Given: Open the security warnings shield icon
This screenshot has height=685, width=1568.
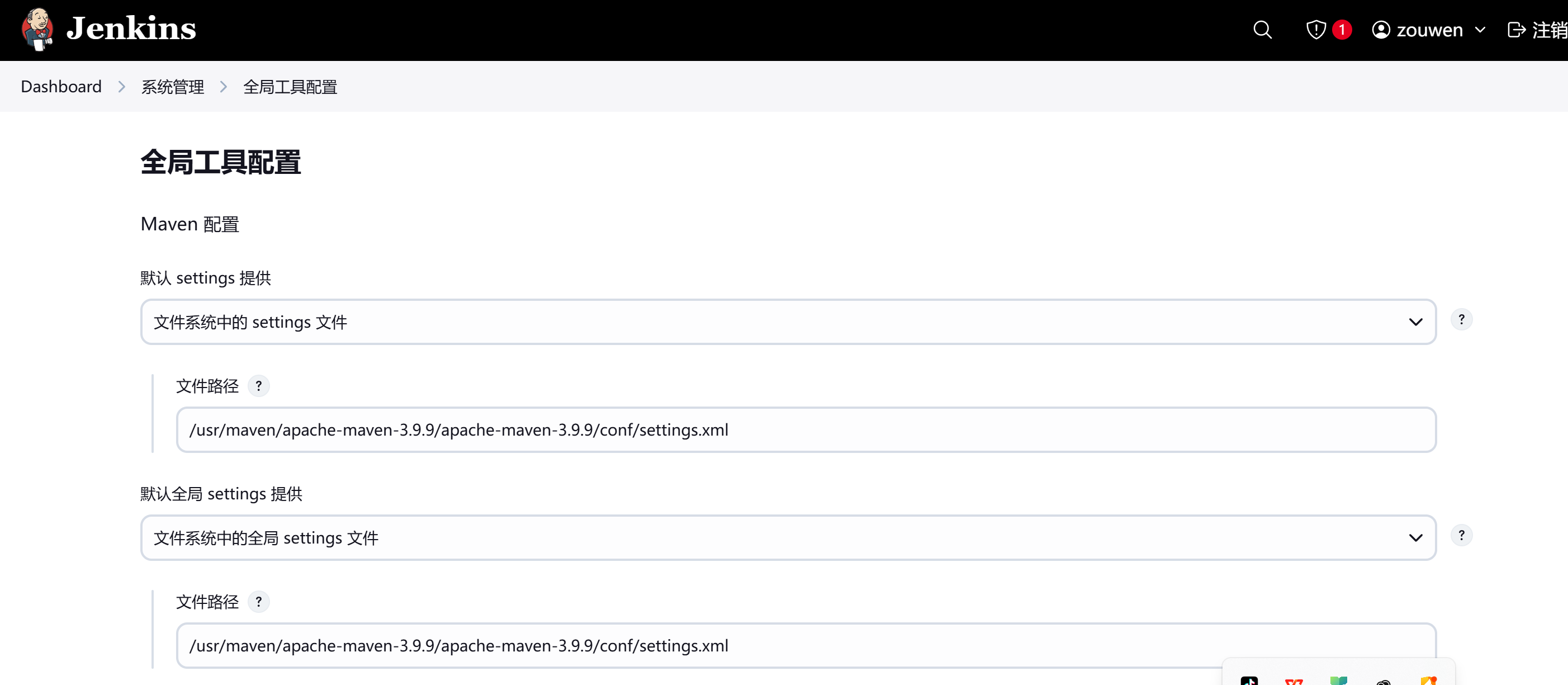Looking at the screenshot, I should 1315,30.
